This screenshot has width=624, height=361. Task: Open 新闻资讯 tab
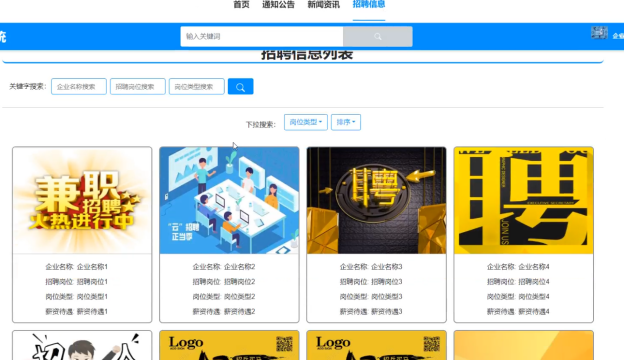pos(324,5)
